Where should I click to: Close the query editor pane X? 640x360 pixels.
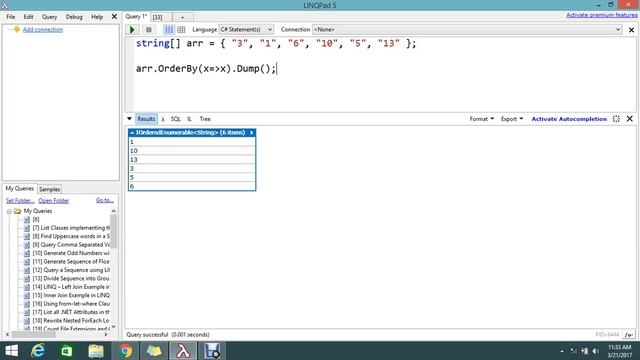pyautogui.click(x=631, y=30)
